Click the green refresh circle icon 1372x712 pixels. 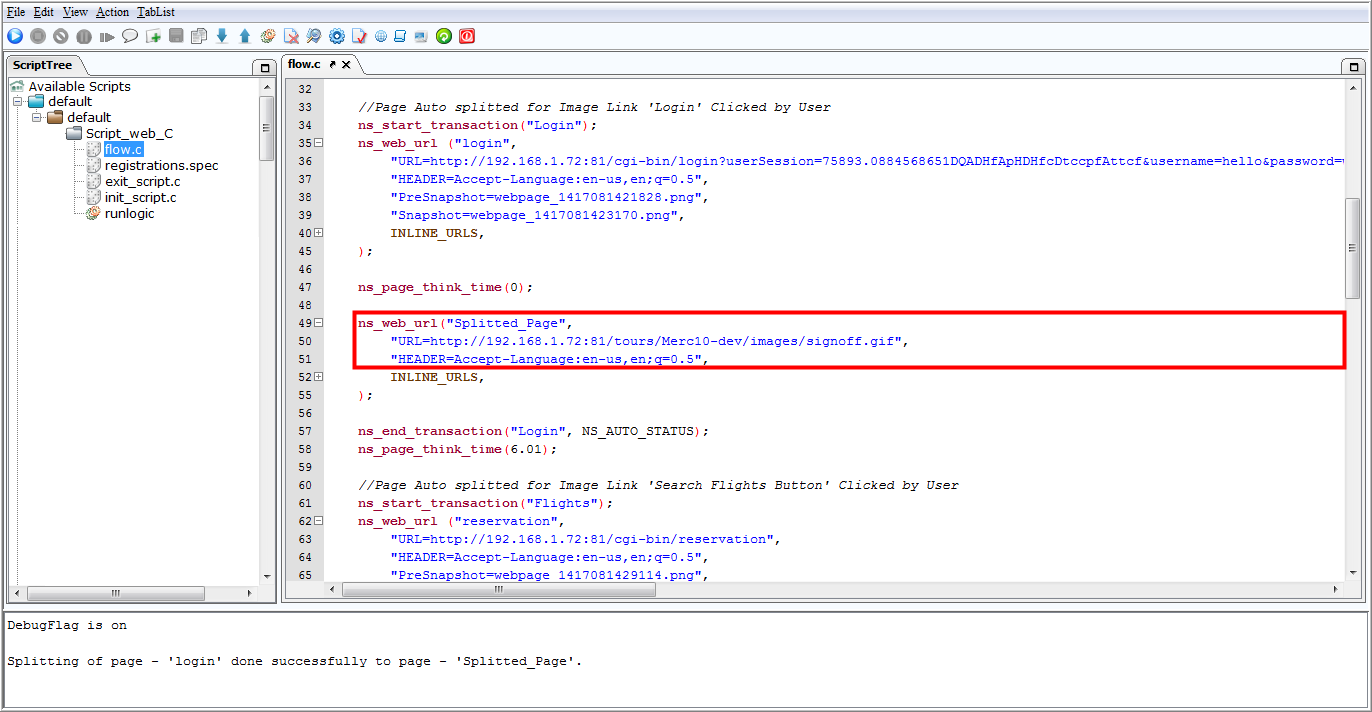(x=444, y=36)
